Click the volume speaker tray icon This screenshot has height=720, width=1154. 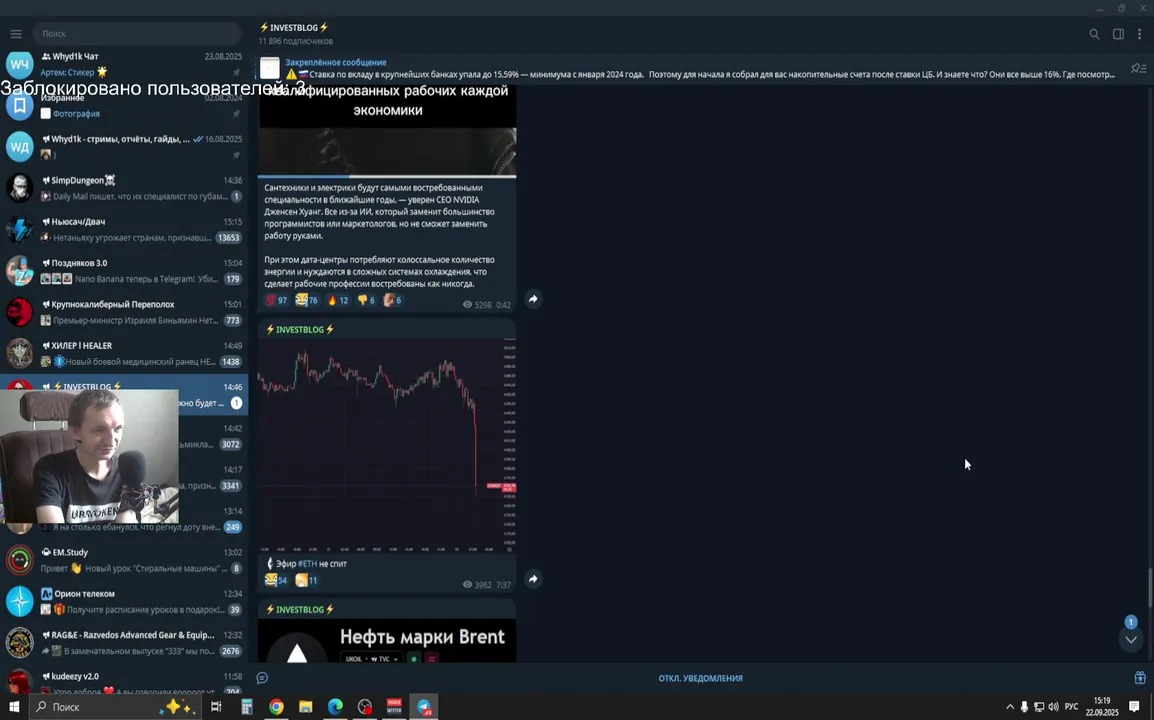1053,707
